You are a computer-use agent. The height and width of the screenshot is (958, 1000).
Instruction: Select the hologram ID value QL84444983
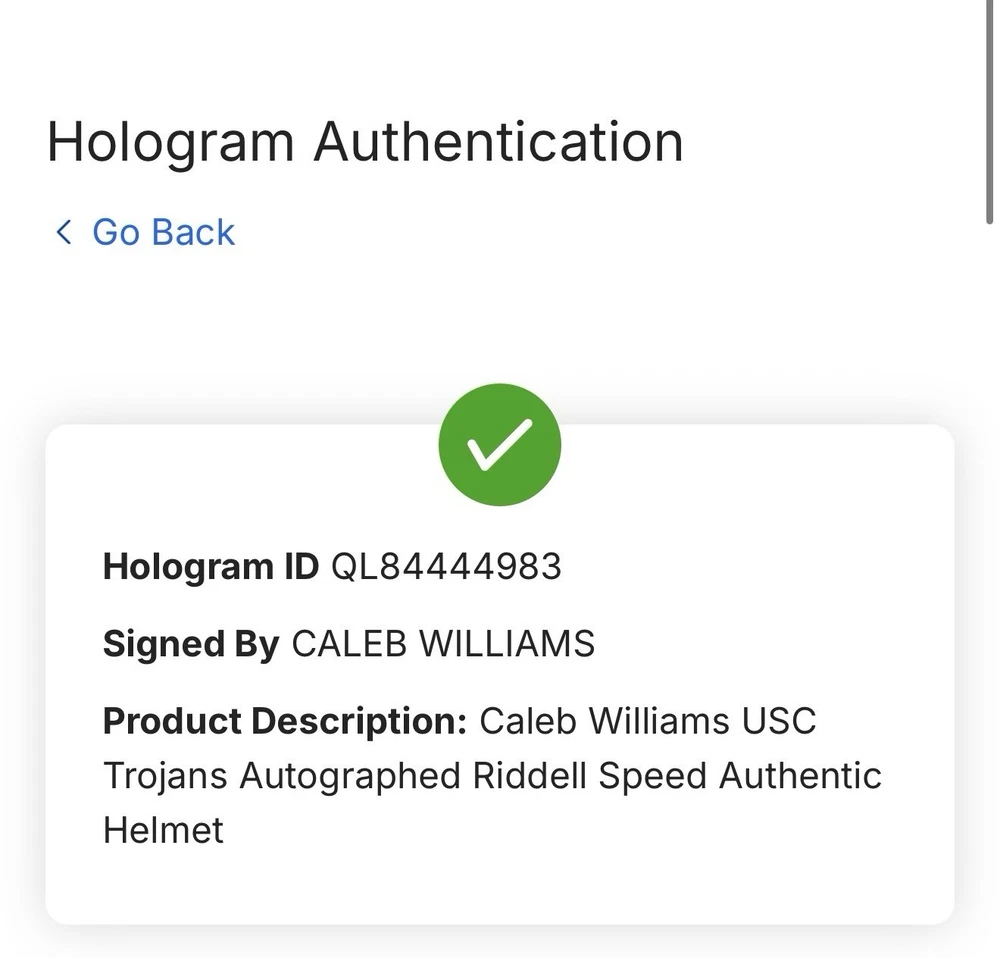coord(446,567)
